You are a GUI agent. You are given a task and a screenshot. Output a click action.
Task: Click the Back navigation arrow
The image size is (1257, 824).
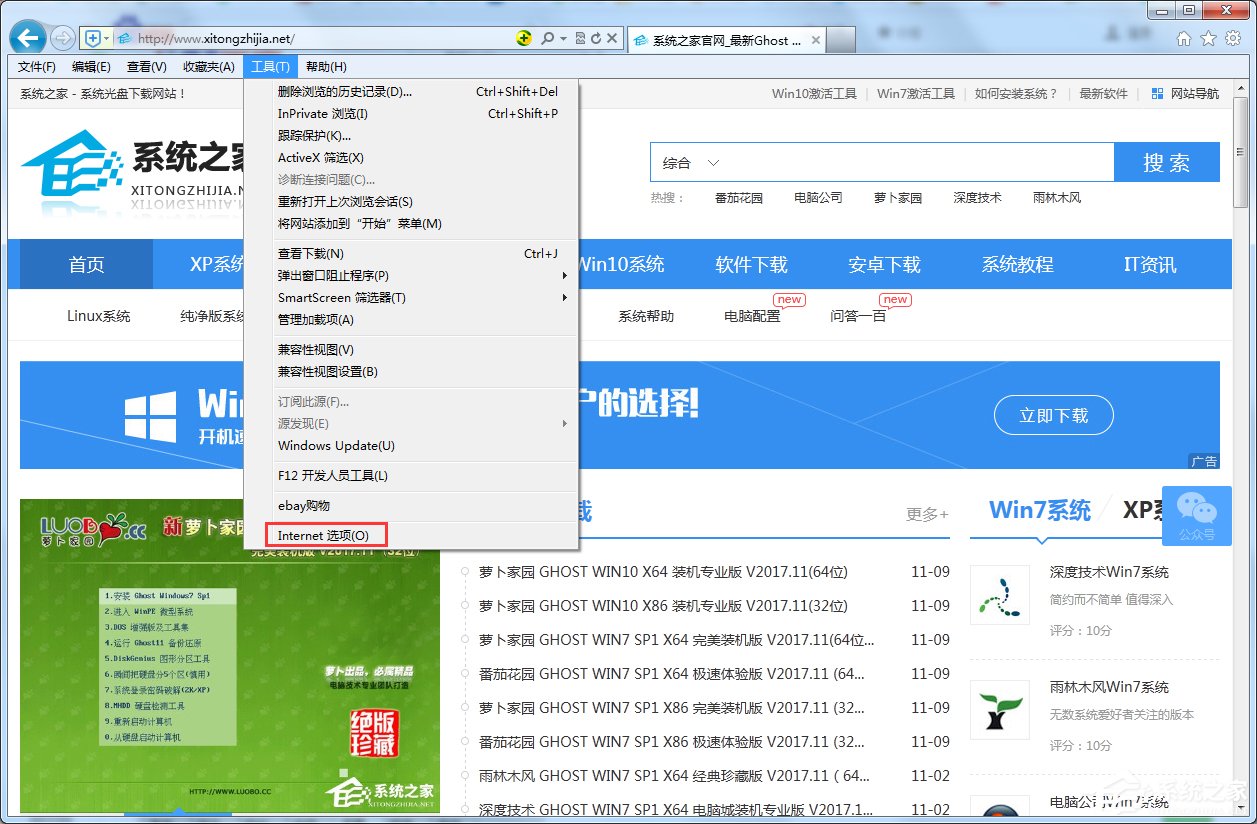tap(26, 37)
